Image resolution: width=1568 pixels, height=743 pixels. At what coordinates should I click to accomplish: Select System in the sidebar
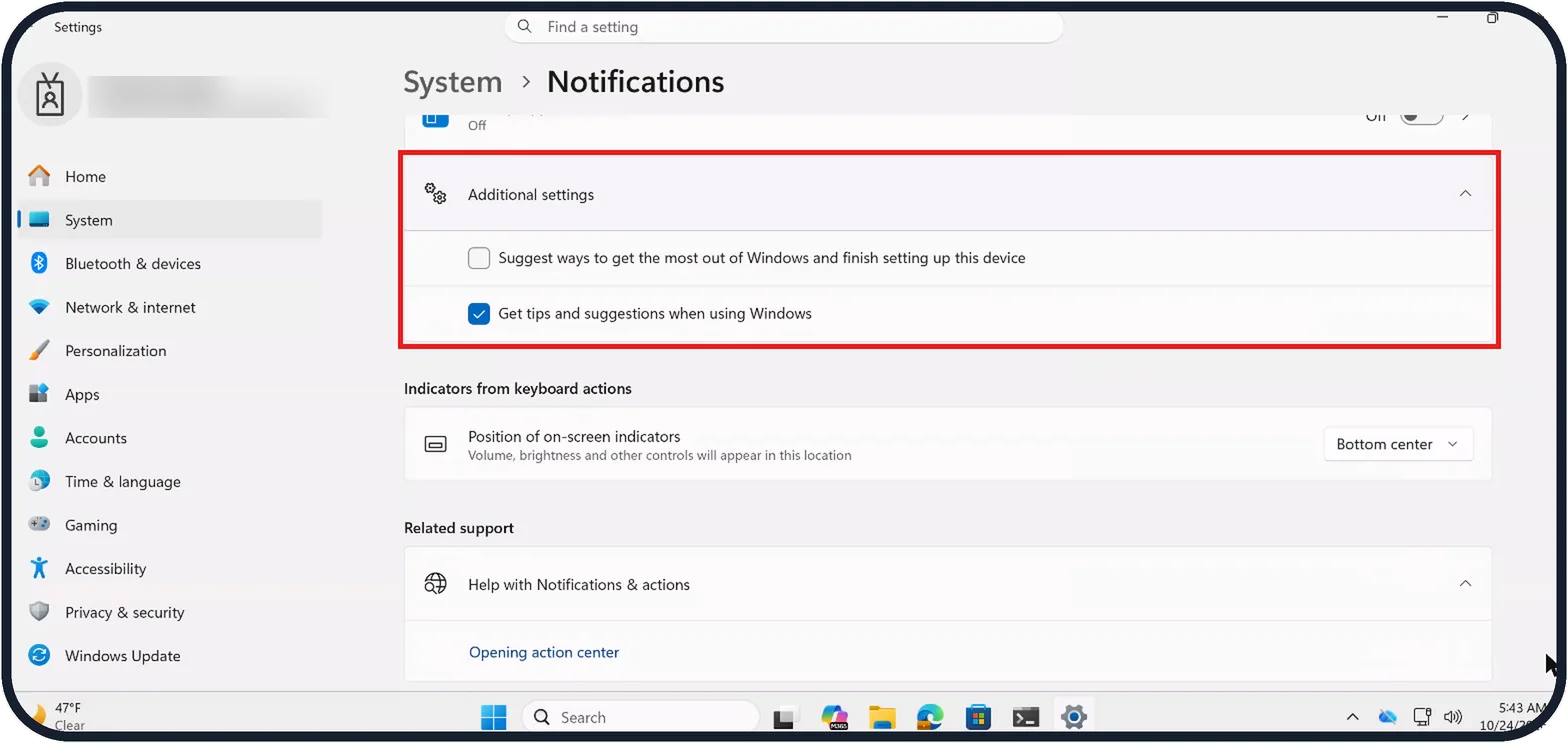pos(170,220)
